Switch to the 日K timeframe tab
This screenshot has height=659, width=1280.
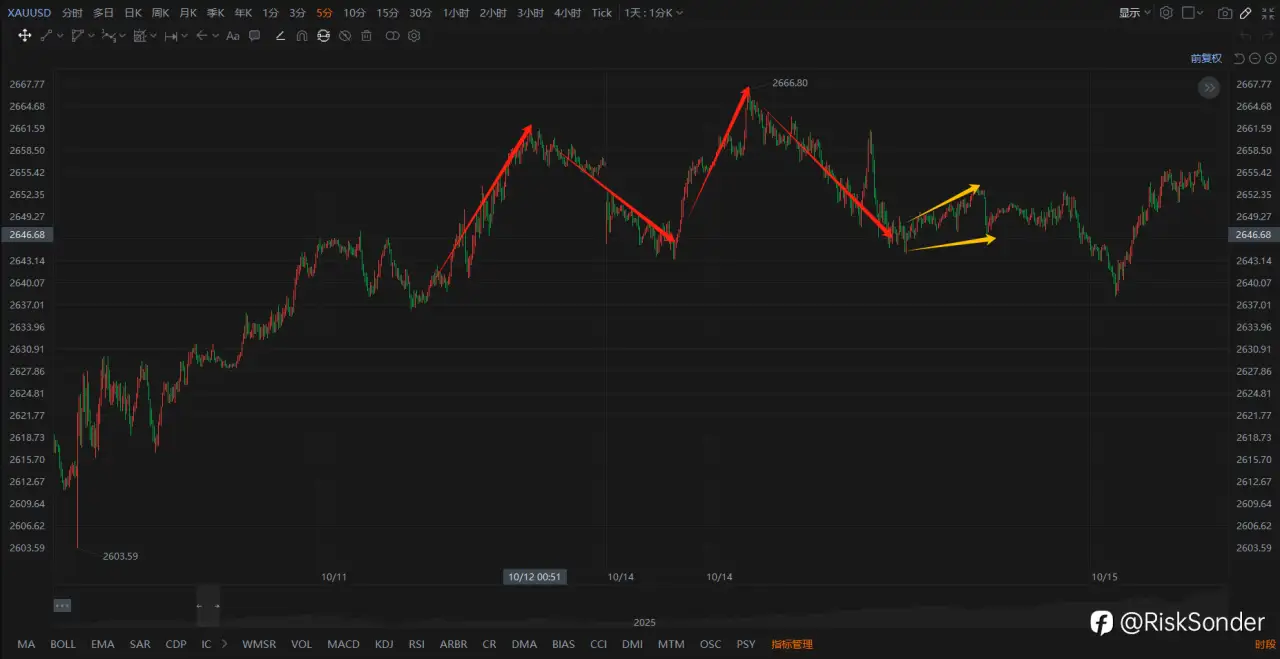pos(132,13)
